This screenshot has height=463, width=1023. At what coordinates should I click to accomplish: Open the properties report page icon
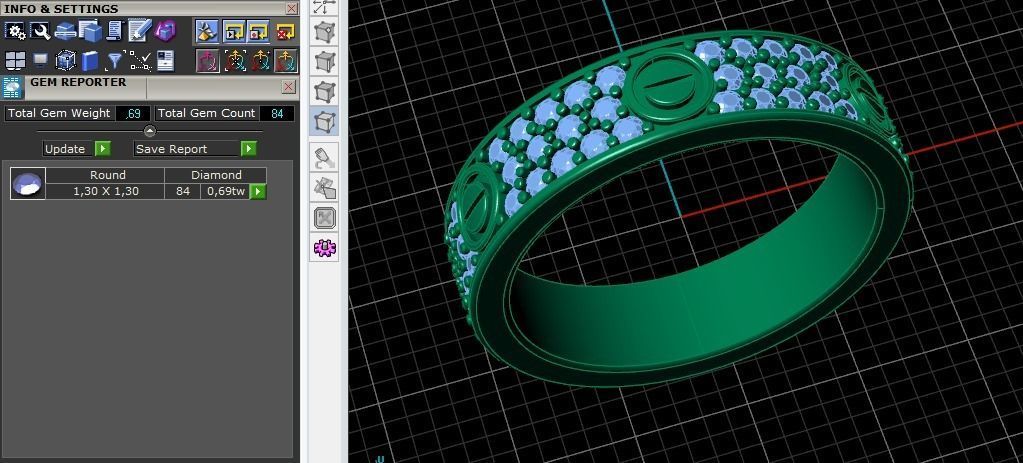(165, 61)
